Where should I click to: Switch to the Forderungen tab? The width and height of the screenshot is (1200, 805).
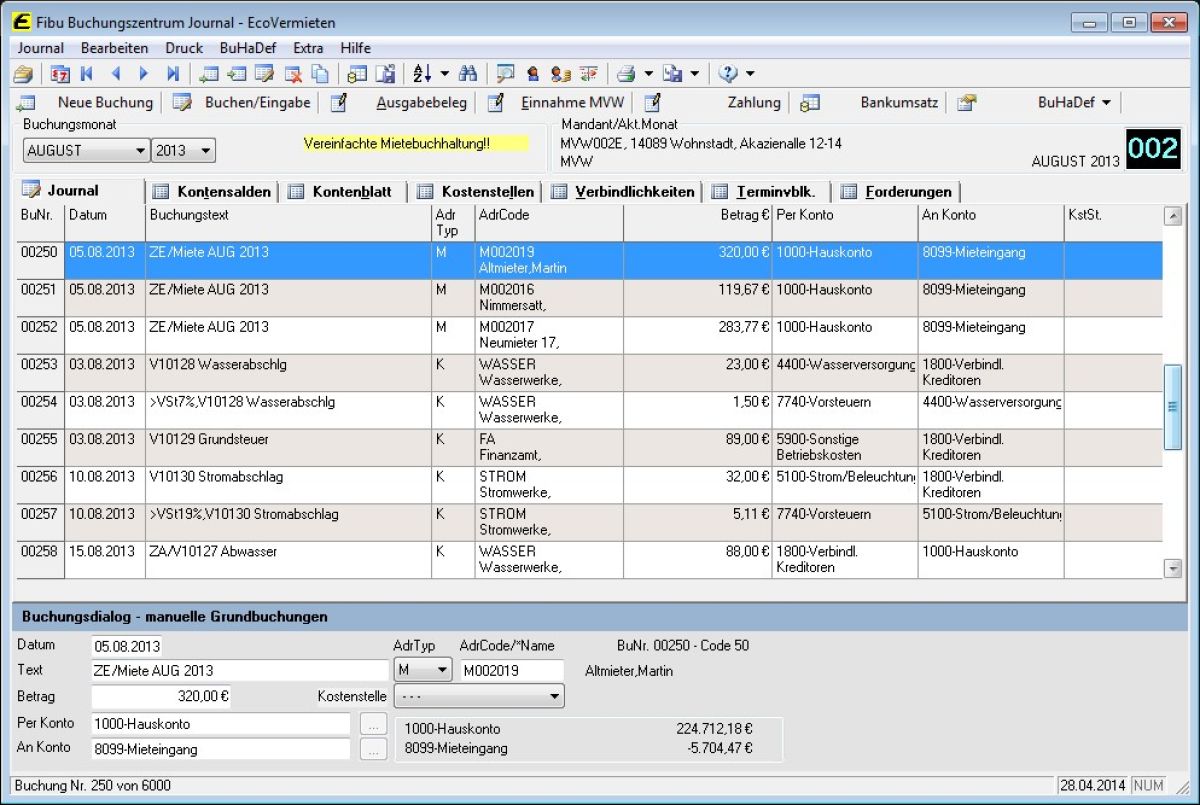(897, 192)
